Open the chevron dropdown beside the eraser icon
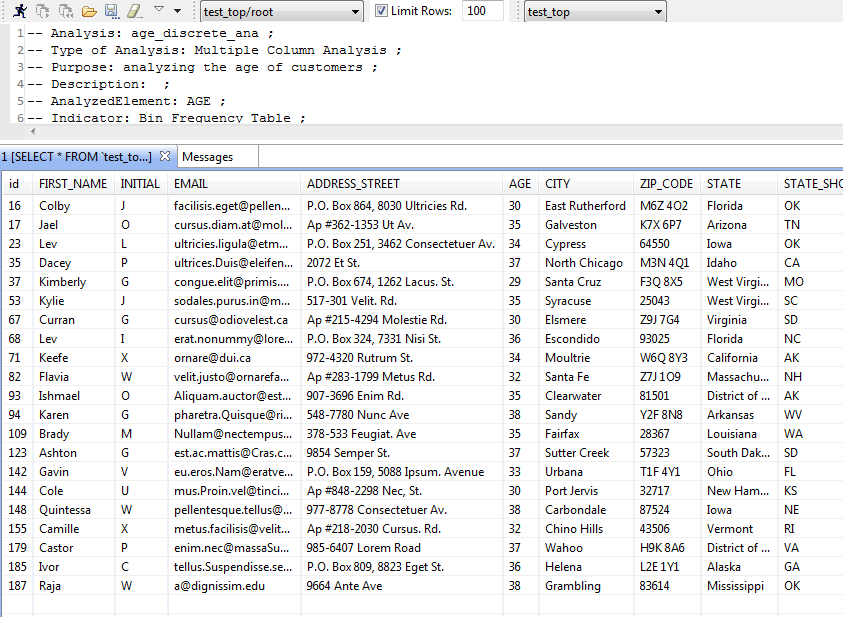The height and width of the screenshot is (617, 843). 158,11
